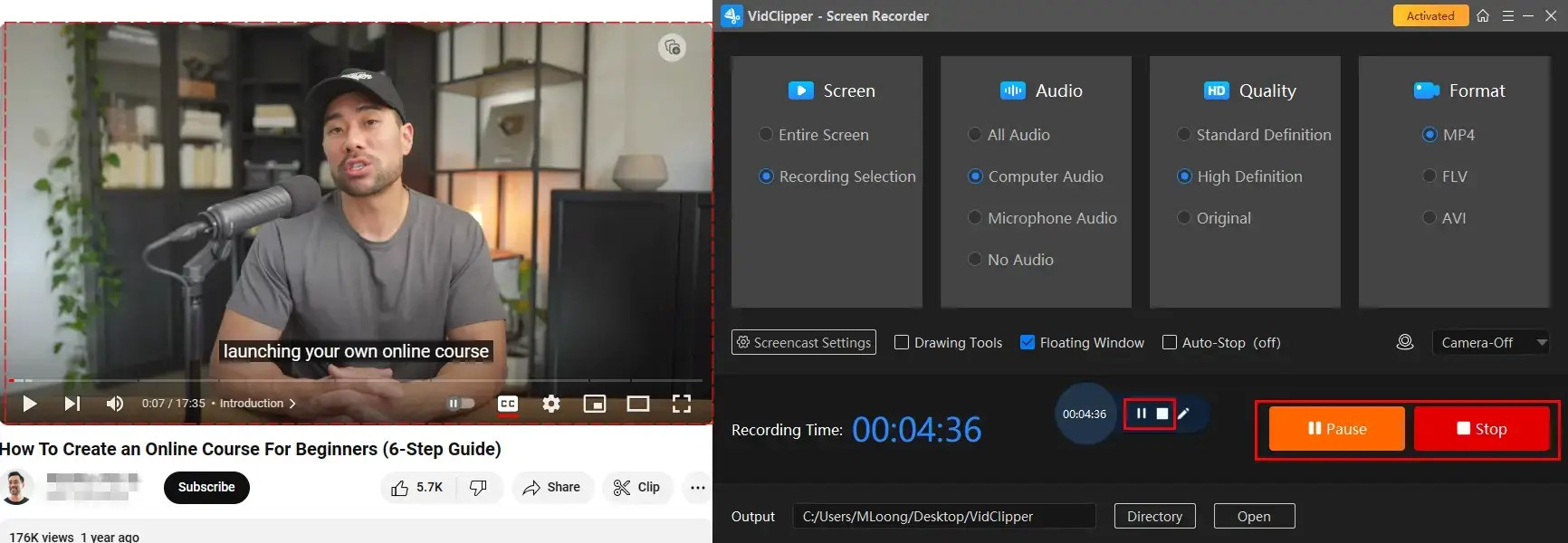
Task: Like the video with 5.7K likes
Action: click(x=417, y=488)
